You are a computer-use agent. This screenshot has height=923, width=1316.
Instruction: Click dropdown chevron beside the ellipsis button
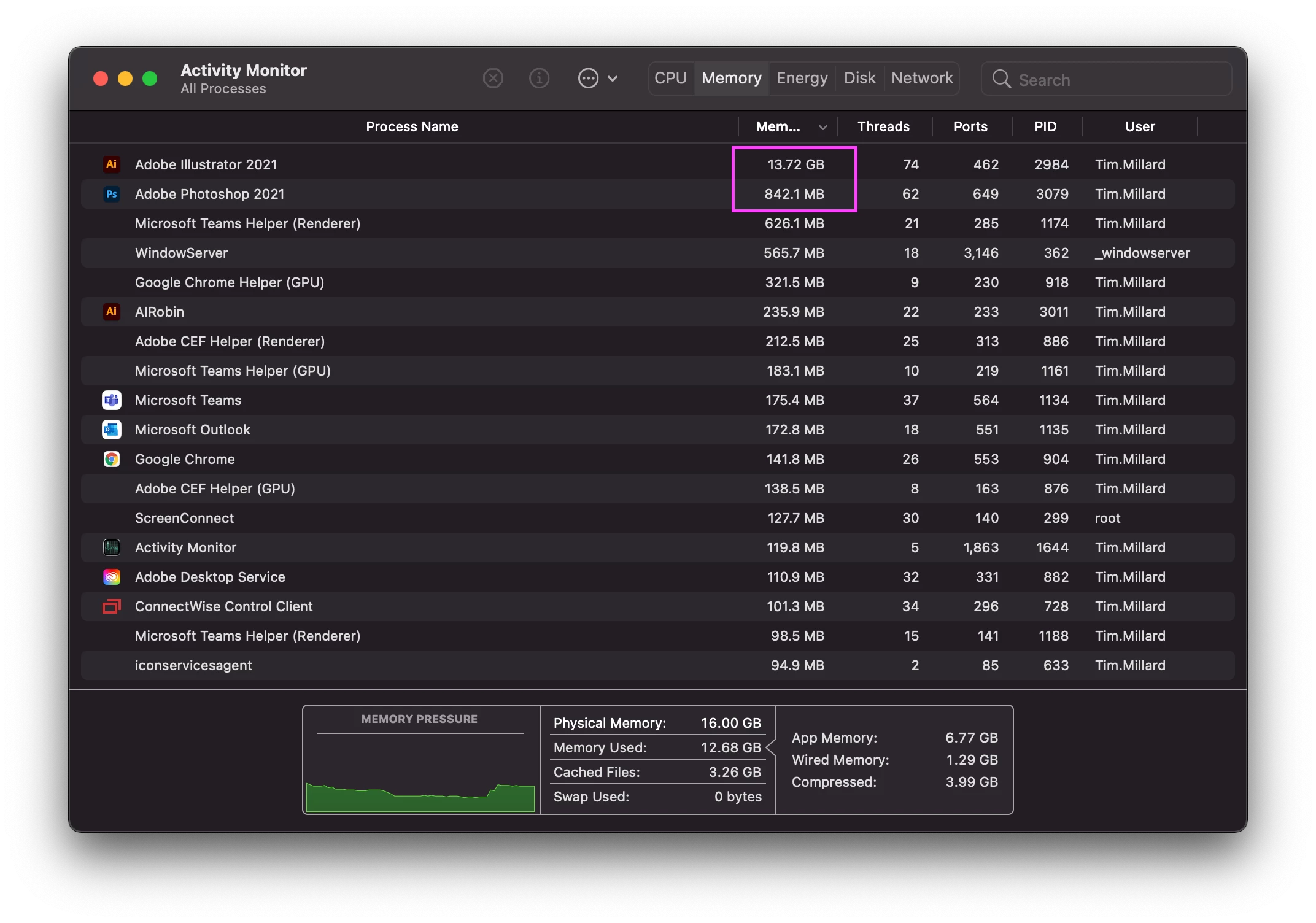[613, 79]
